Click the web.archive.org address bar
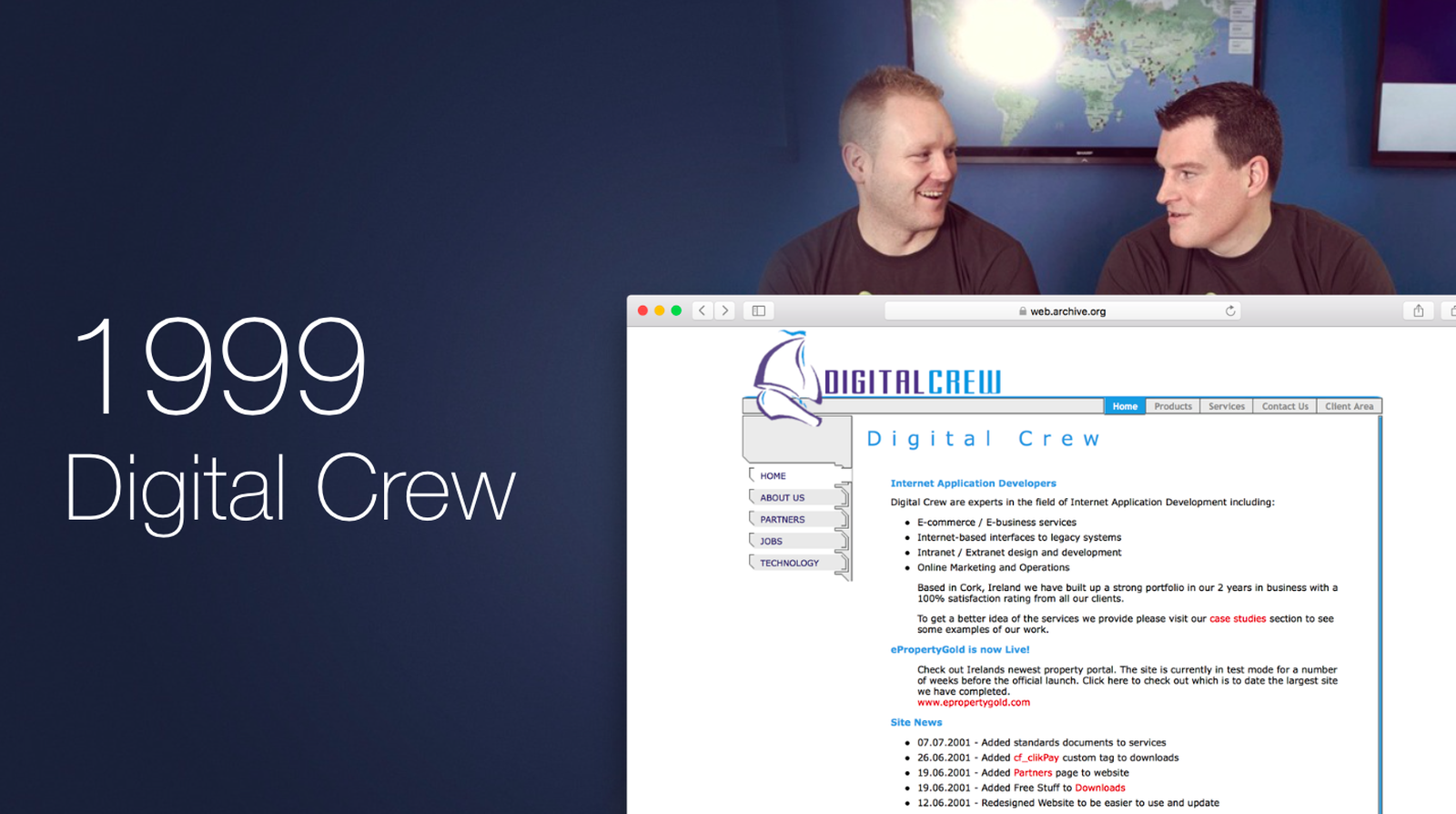This screenshot has width=1456, height=814. point(1062,310)
